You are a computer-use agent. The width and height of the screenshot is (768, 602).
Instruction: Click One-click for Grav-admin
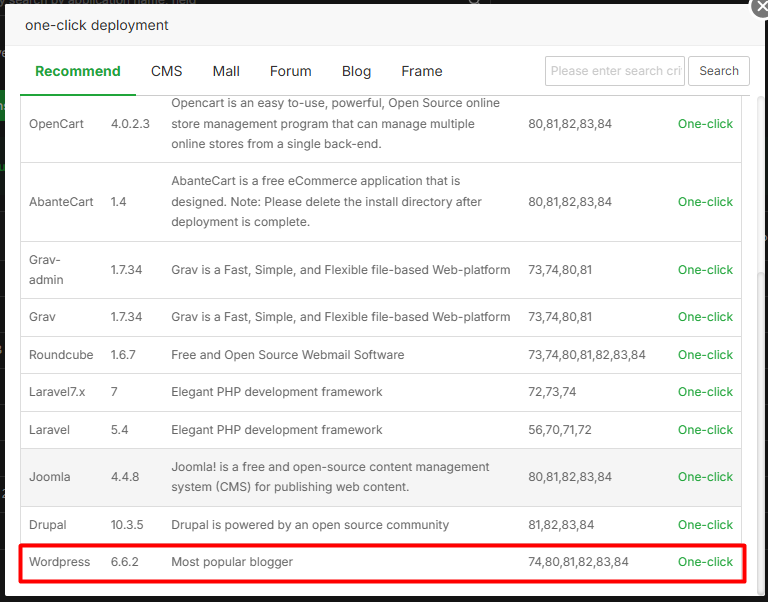point(705,270)
